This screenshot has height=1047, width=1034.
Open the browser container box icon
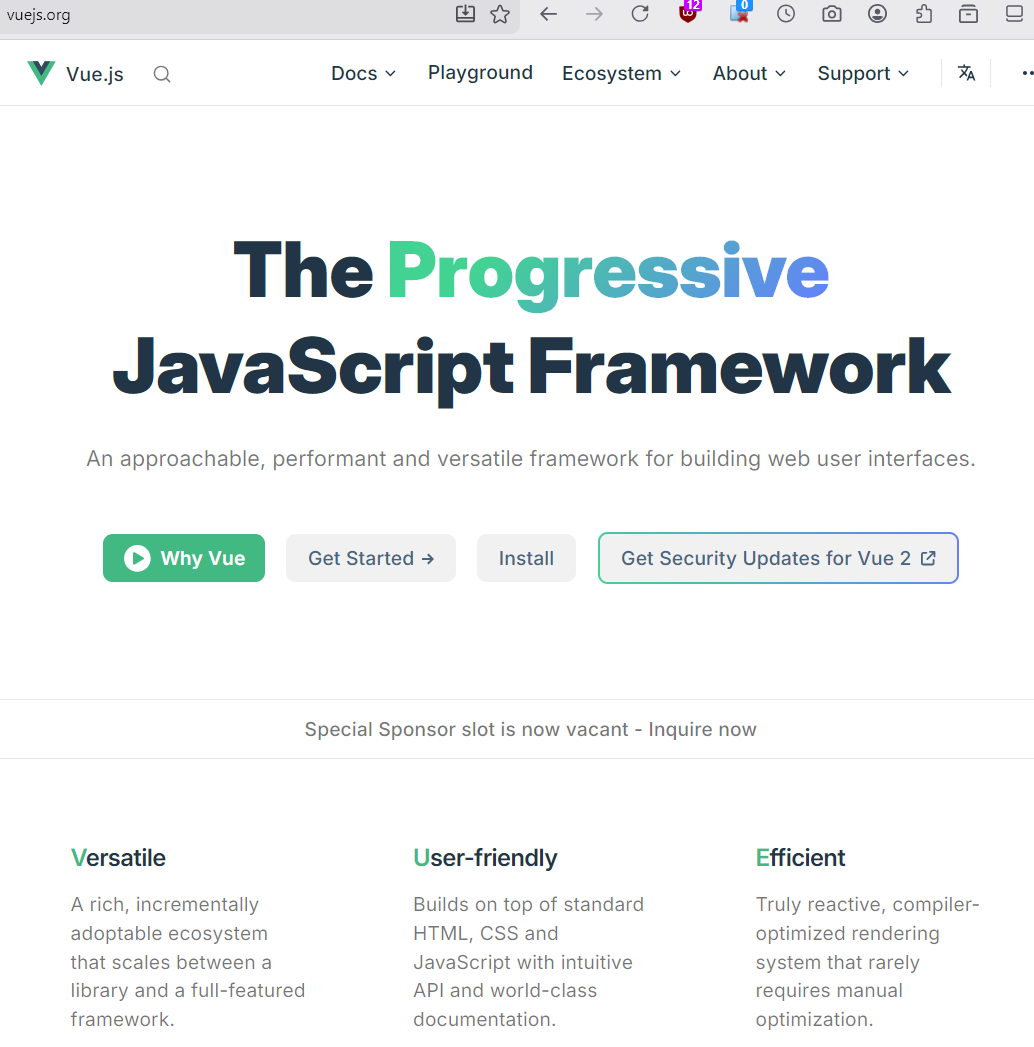pos(968,14)
